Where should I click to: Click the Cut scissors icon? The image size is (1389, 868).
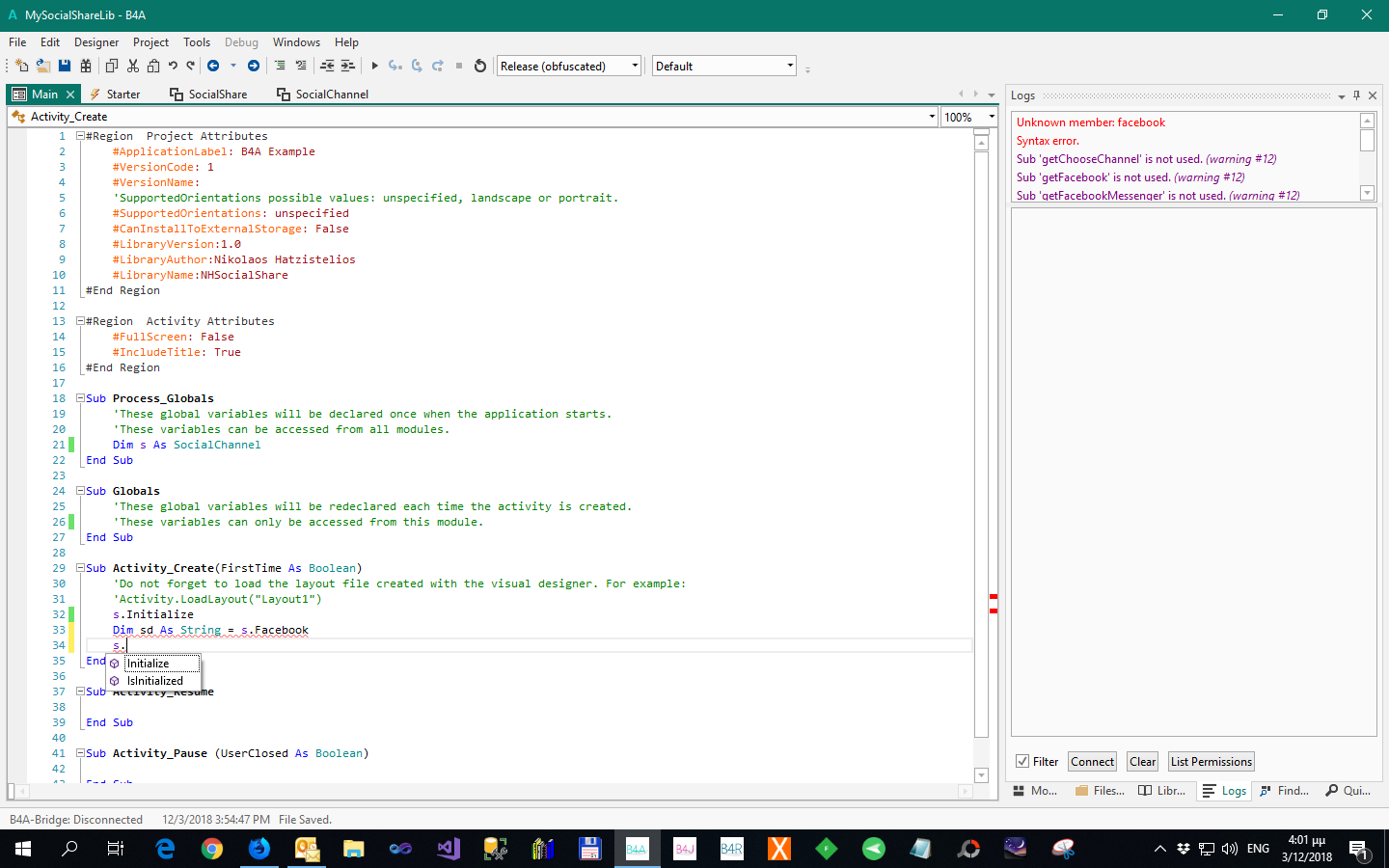tap(133, 66)
